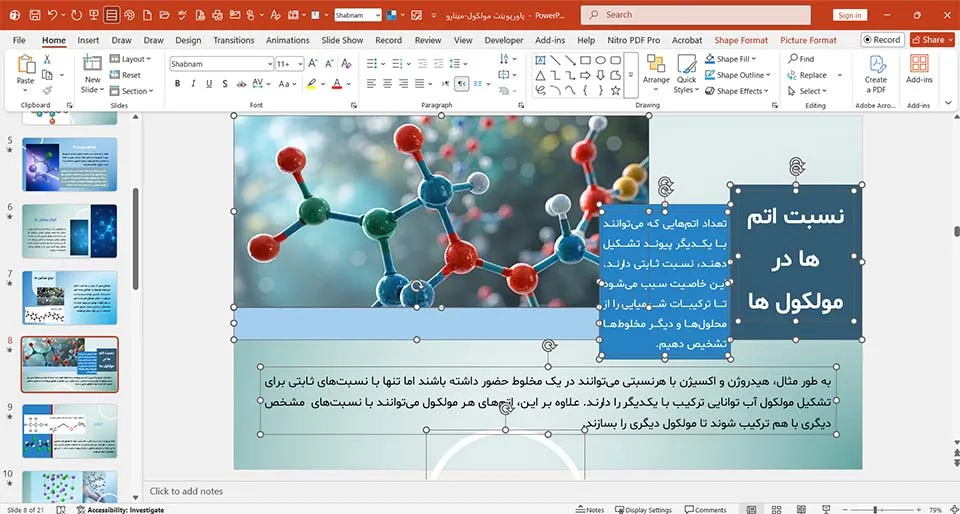Click the Find magnifier button

[x=801, y=59]
